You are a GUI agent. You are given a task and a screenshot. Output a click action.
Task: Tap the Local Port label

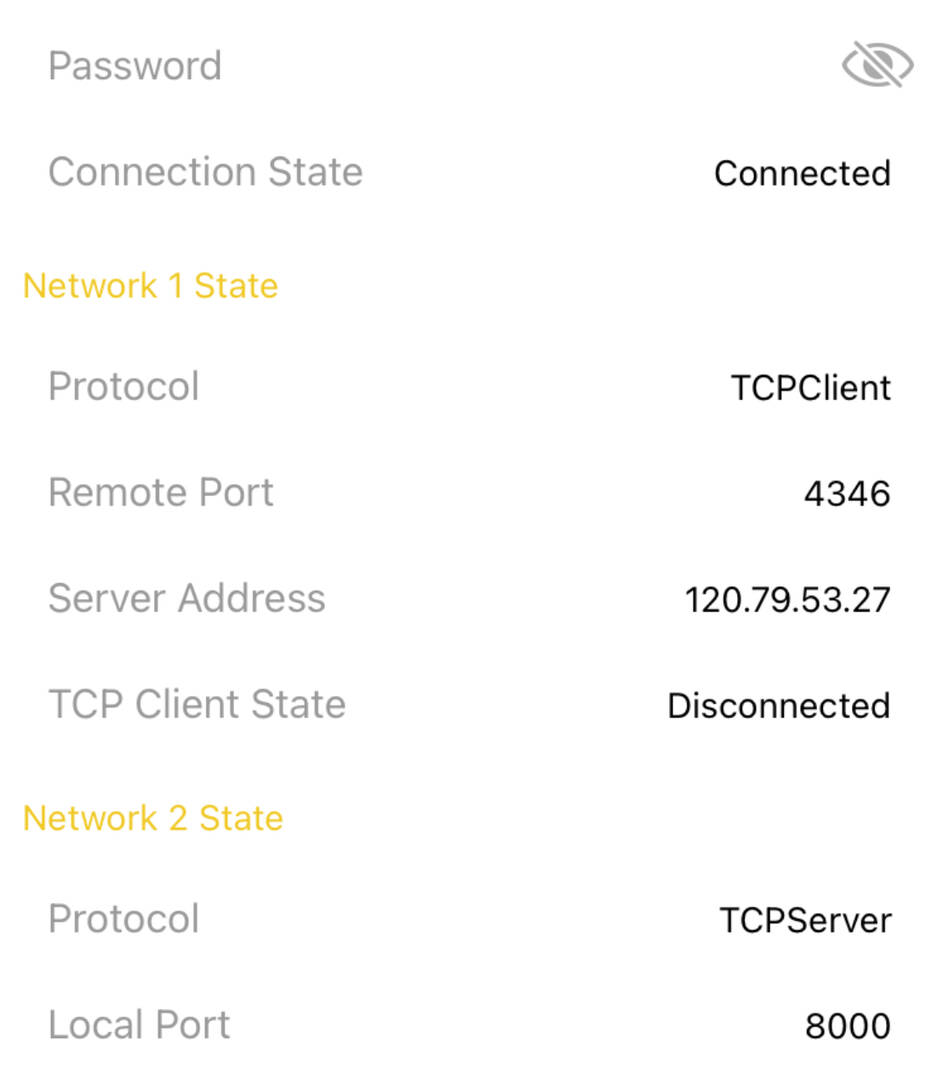coord(139,1025)
